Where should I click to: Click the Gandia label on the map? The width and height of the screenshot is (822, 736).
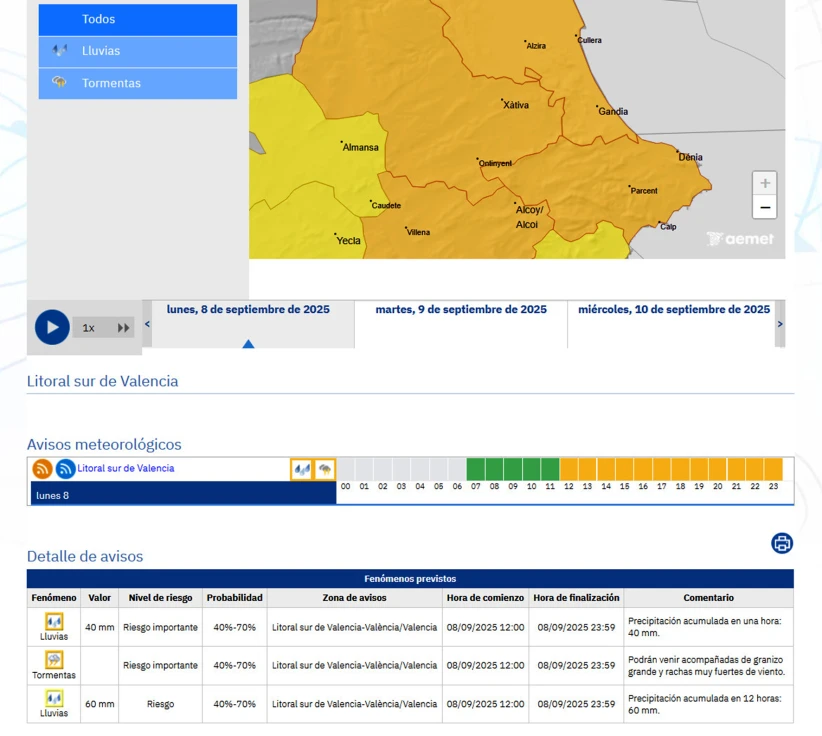click(x=613, y=111)
